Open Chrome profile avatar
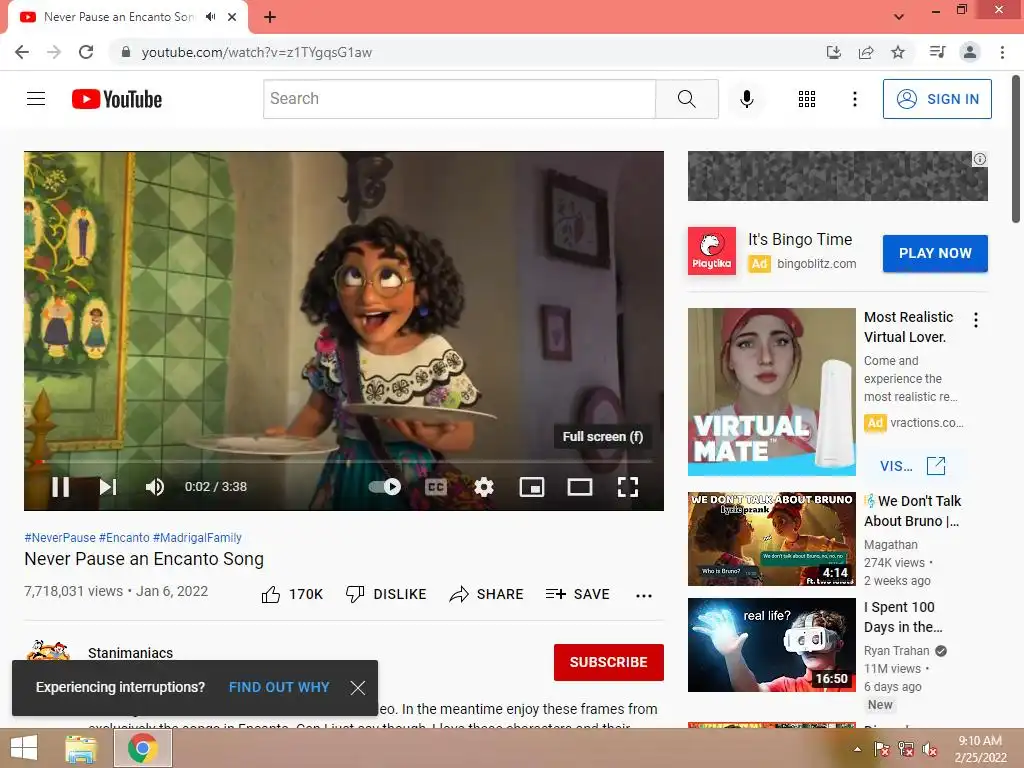Viewport: 1024px width, 768px height. (970, 52)
